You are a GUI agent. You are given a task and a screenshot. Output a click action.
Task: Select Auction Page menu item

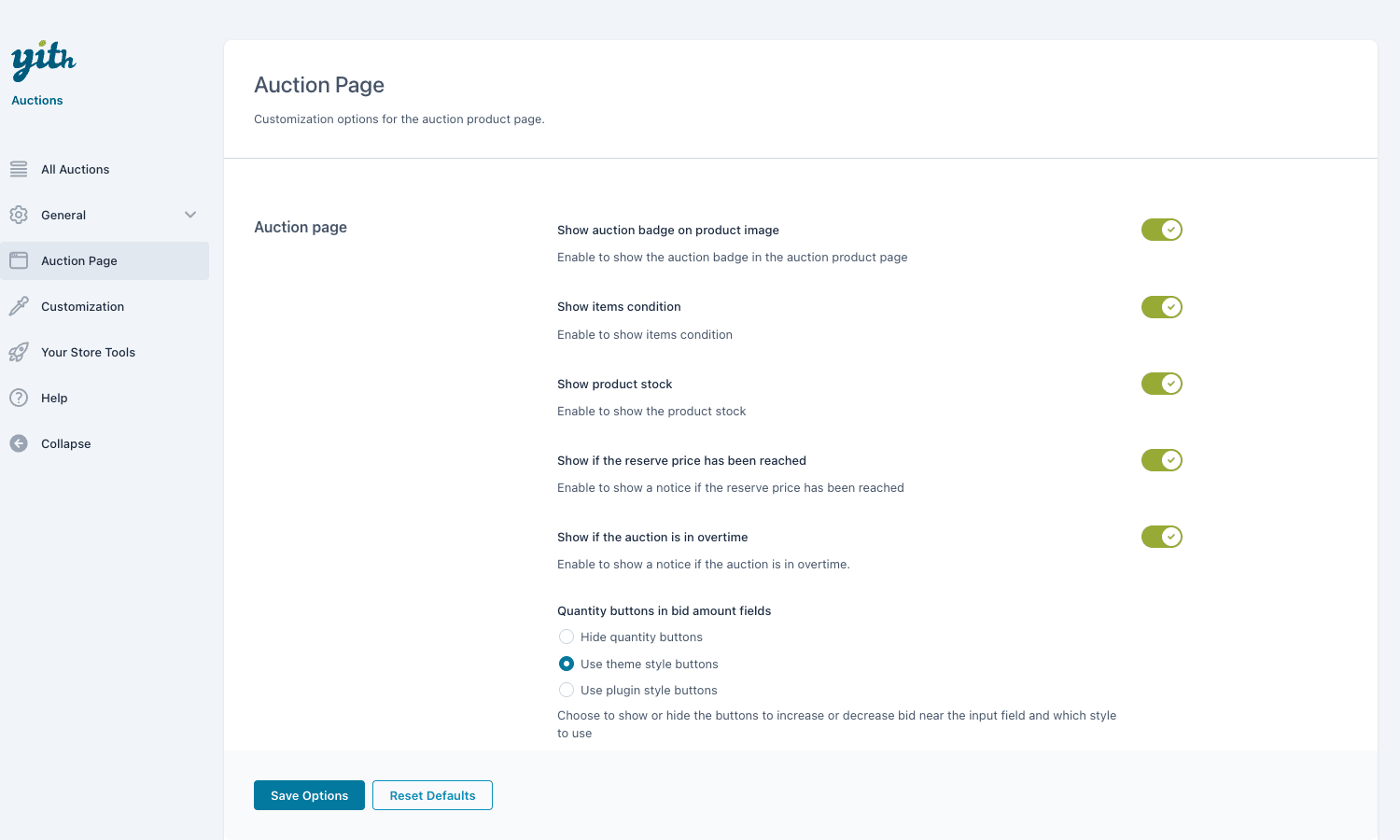pyautogui.click(x=105, y=260)
